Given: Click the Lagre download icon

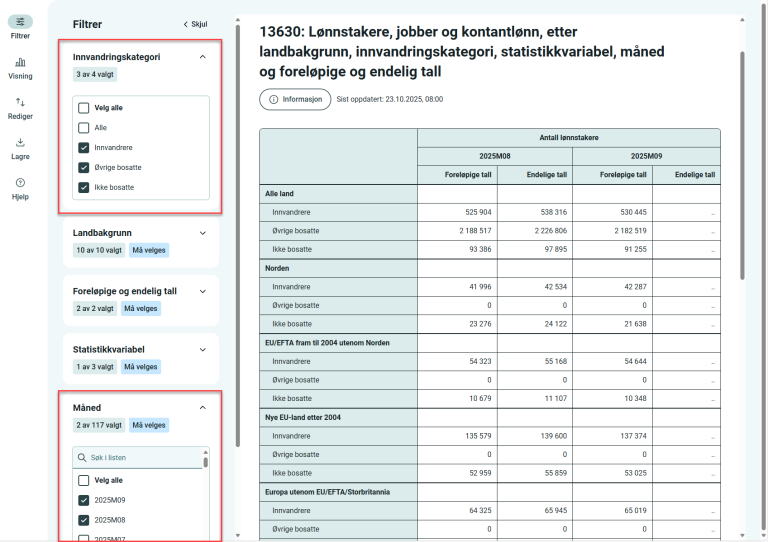Looking at the screenshot, I should [x=20, y=143].
